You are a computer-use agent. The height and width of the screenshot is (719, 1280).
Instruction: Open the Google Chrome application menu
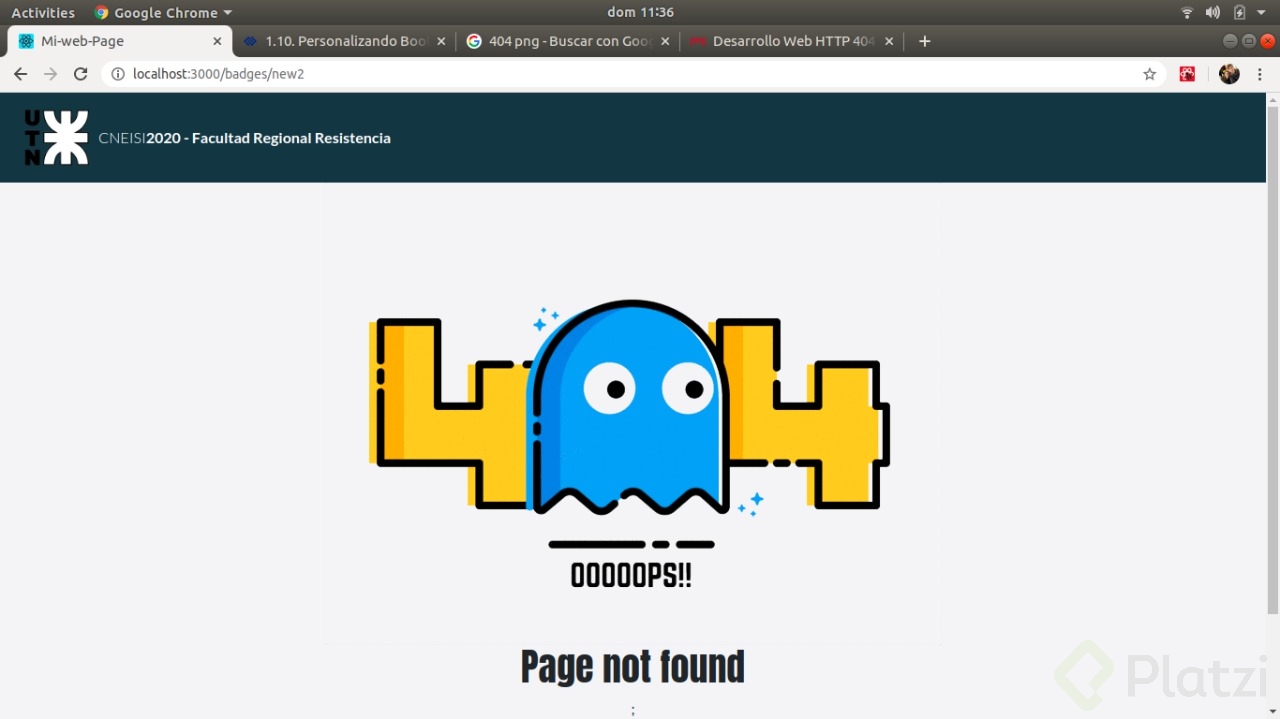tap(163, 12)
